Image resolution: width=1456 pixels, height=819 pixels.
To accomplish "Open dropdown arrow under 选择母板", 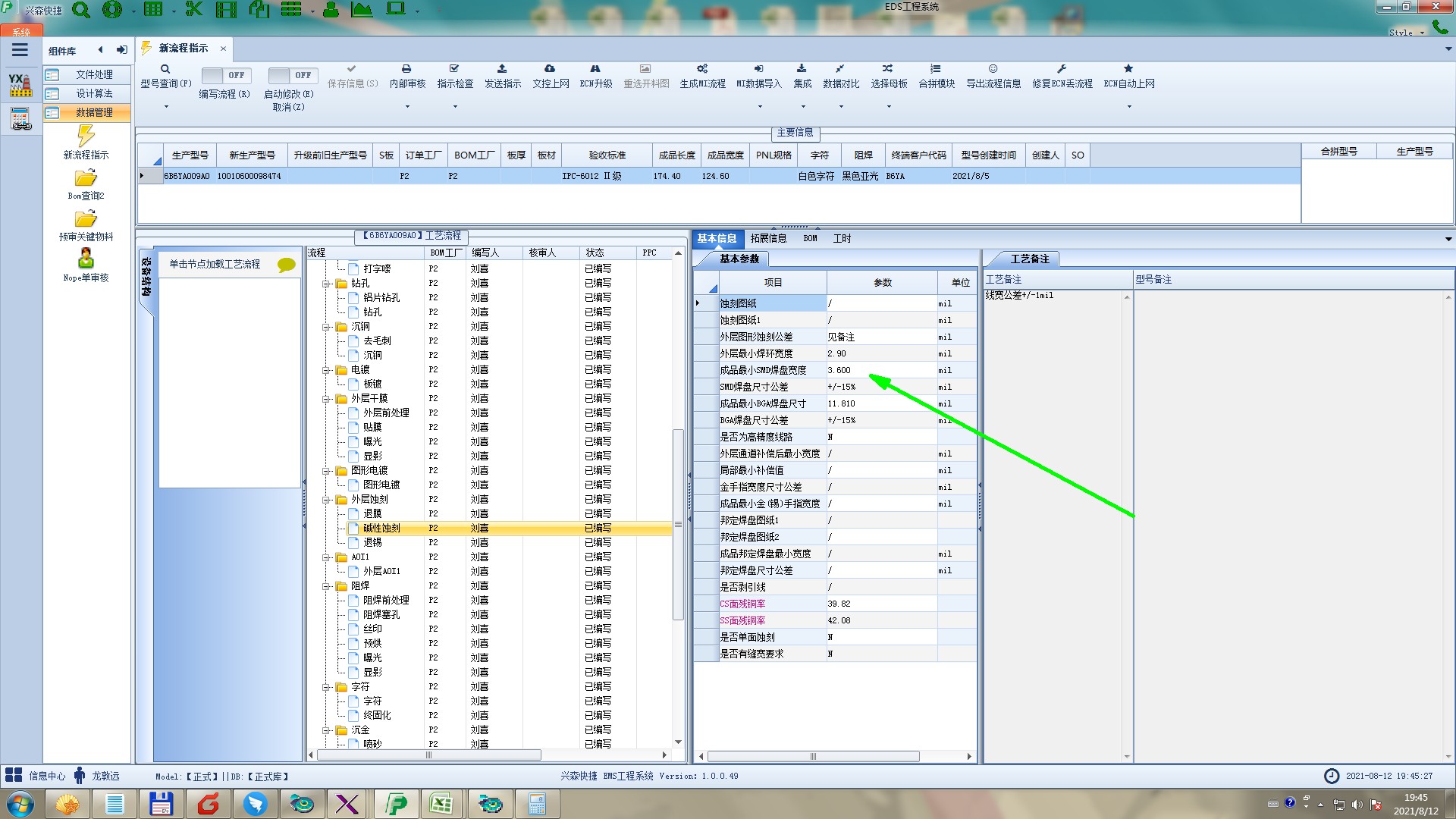I will pyautogui.click(x=889, y=106).
